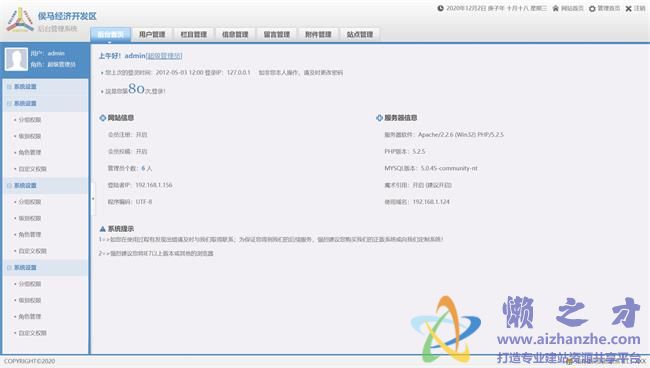The image size is (650, 368).
Task: Collapse the third 系统设置 group in the sidebar
Action: click(x=45, y=185)
